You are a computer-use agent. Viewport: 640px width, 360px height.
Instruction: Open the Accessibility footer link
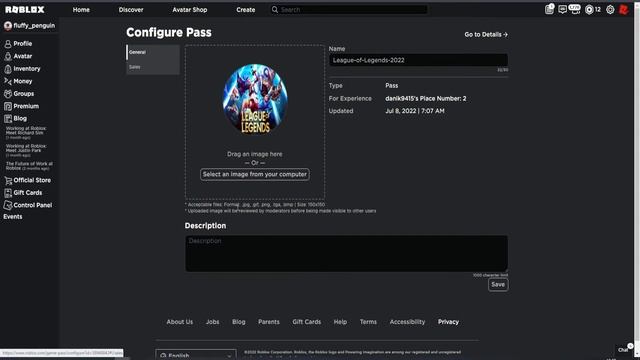pos(407,322)
